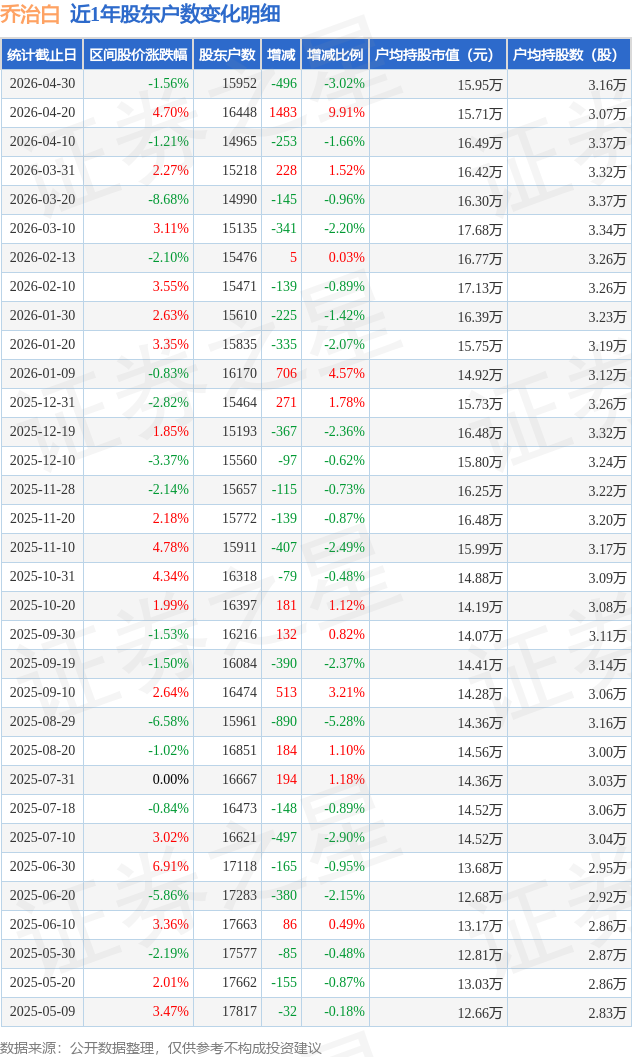
Task: Click the 0.00% price change cell
Action: [170, 779]
